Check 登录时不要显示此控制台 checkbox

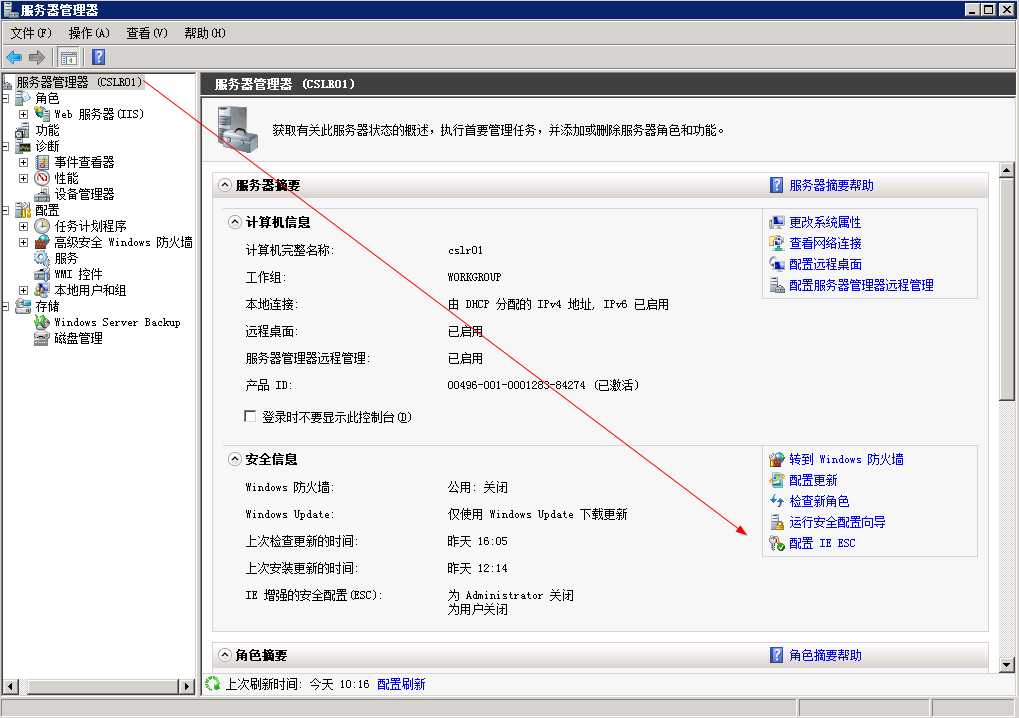tap(250, 416)
